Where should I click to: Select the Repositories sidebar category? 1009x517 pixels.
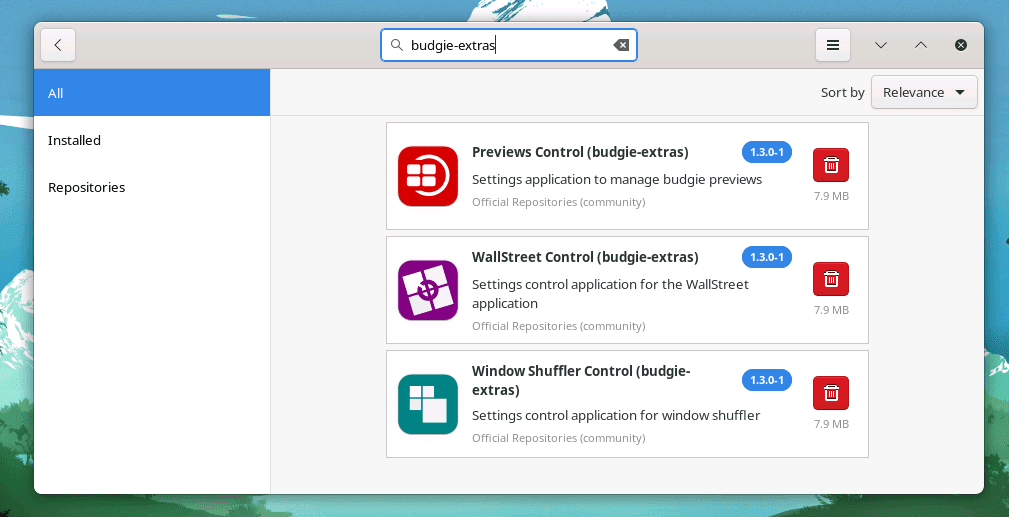[152, 187]
